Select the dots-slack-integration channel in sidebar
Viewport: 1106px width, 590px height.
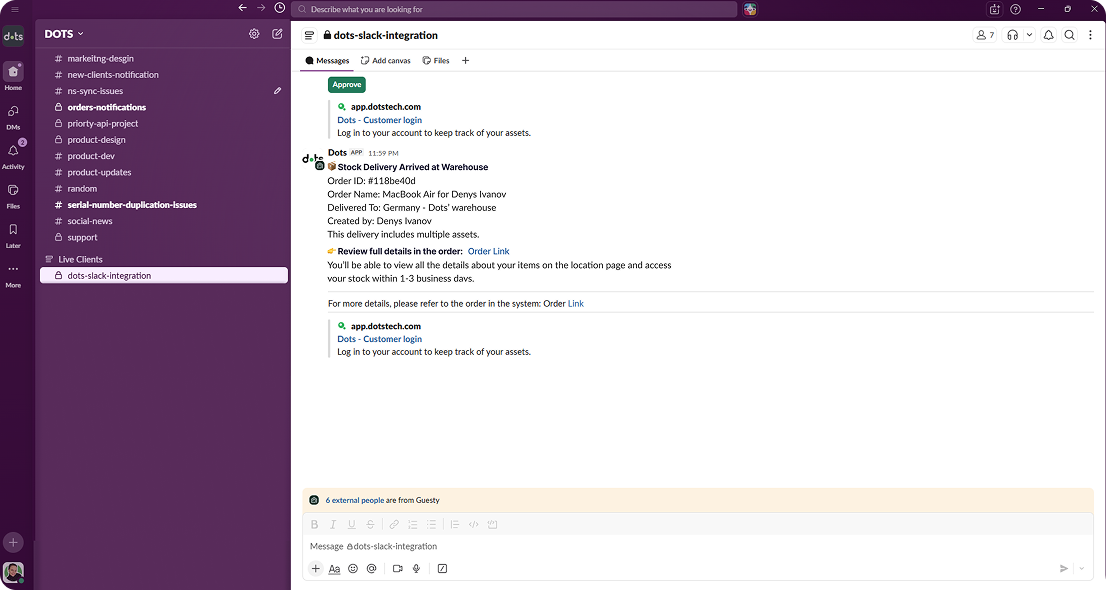pos(163,275)
